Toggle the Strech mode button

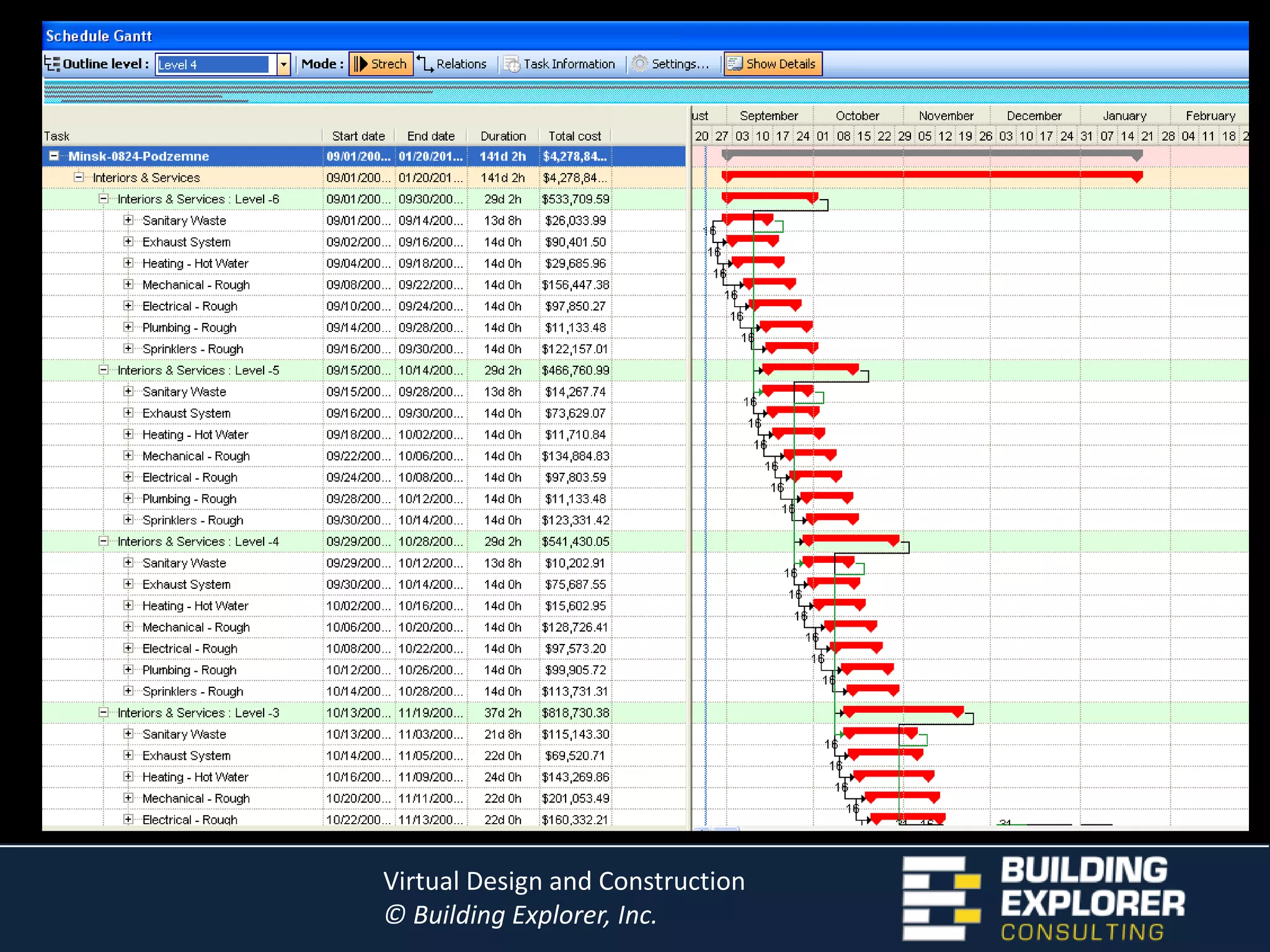click(381, 64)
